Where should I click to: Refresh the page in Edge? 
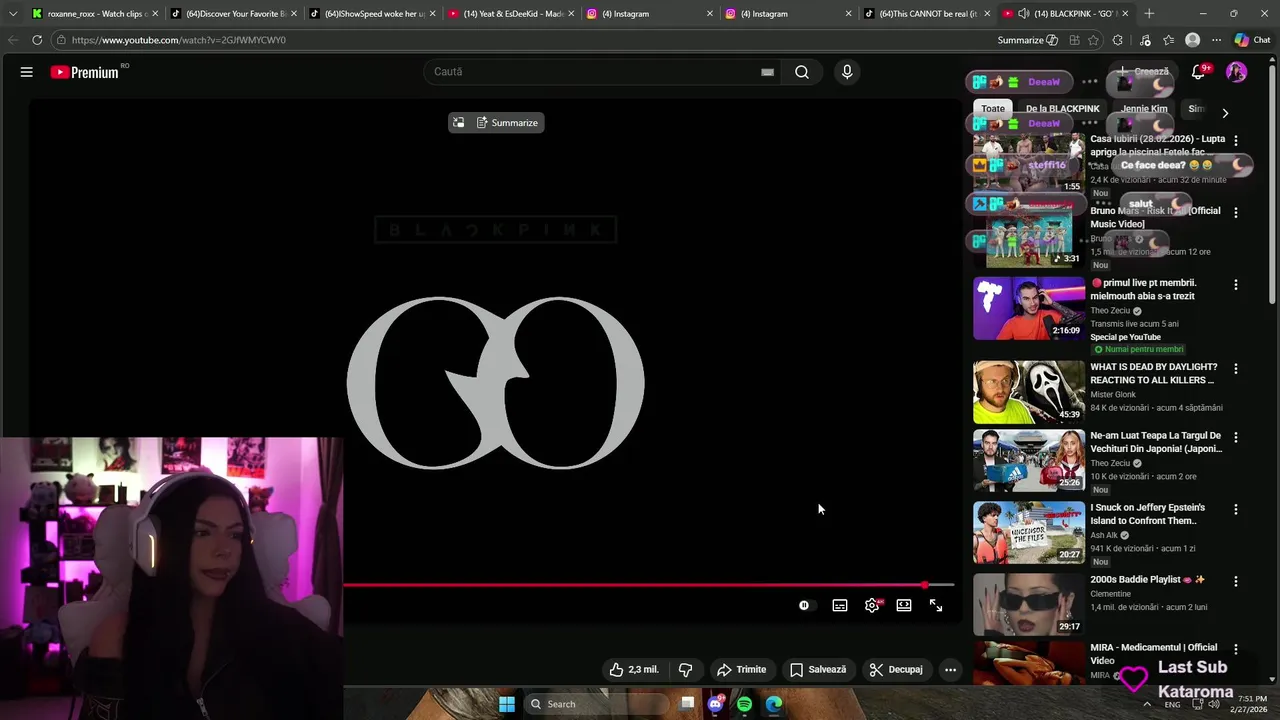click(37, 40)
